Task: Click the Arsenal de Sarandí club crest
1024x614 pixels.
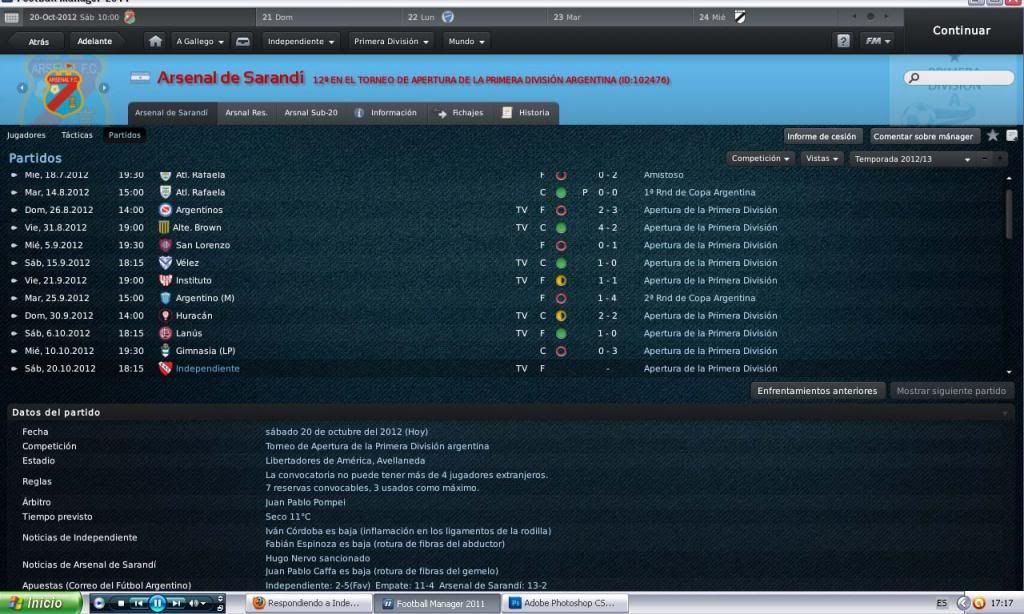Action: point(63,92)
